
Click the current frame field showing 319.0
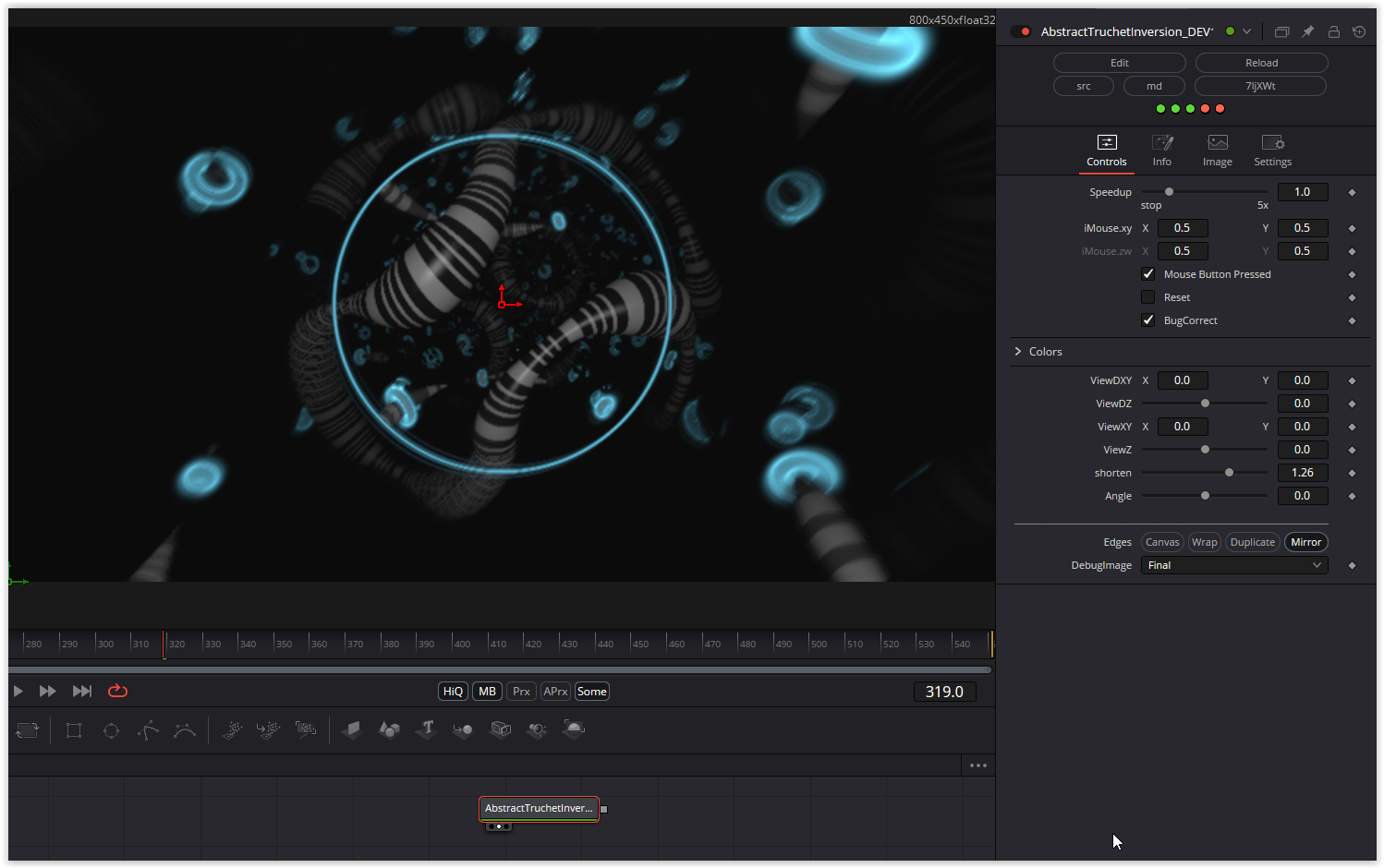tap(945, 692)
